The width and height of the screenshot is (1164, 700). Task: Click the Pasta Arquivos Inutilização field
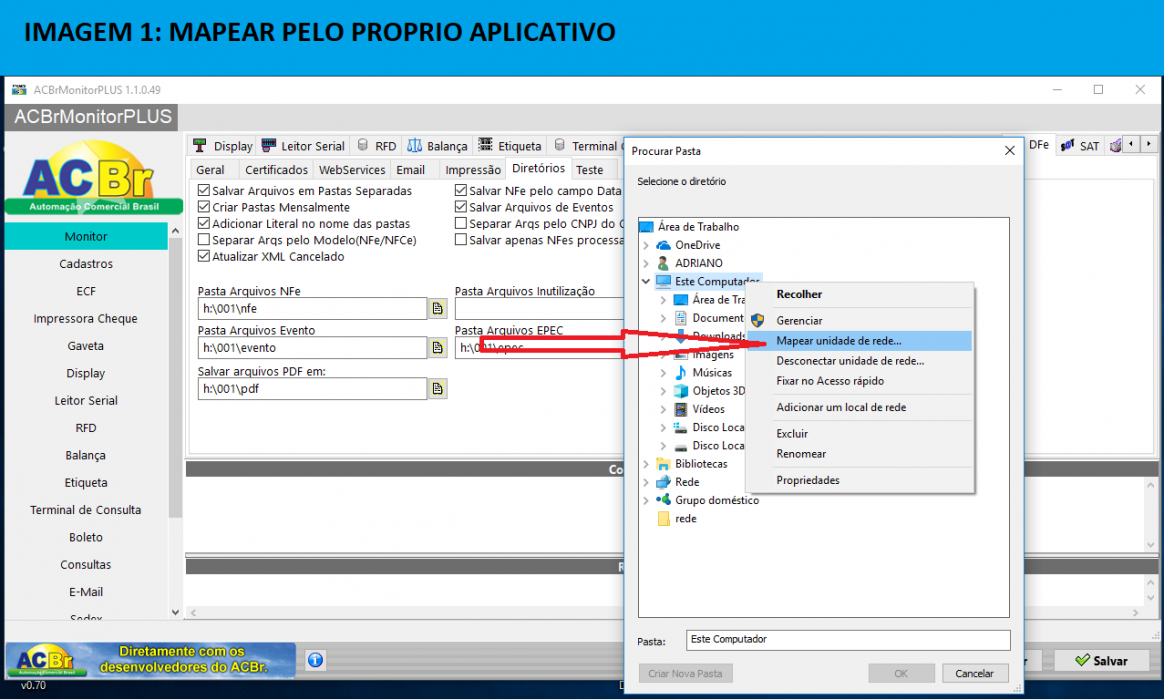540,308
